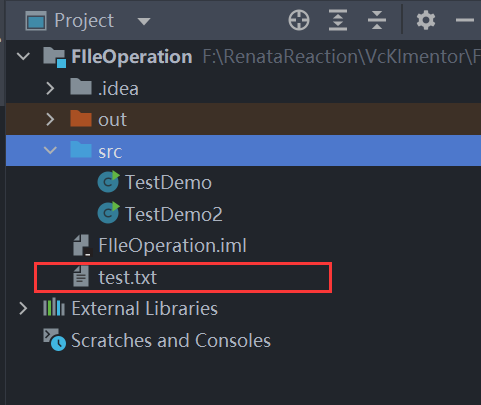This screenshot has height=405, width=481.
Task: Click the External Libraries bar-chart icon
Action: click(x=54, y=307)
